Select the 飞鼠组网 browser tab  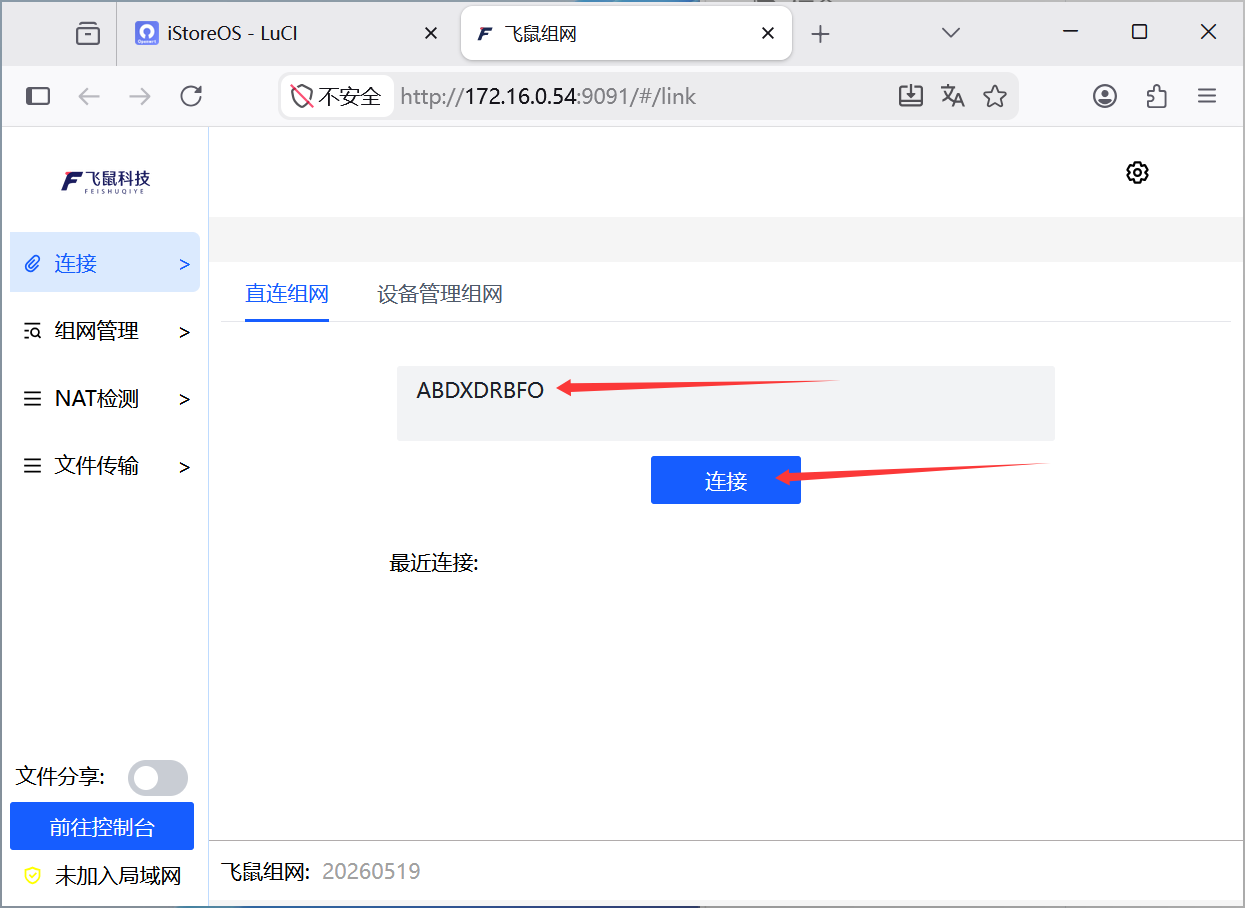[x=626, y=33]
